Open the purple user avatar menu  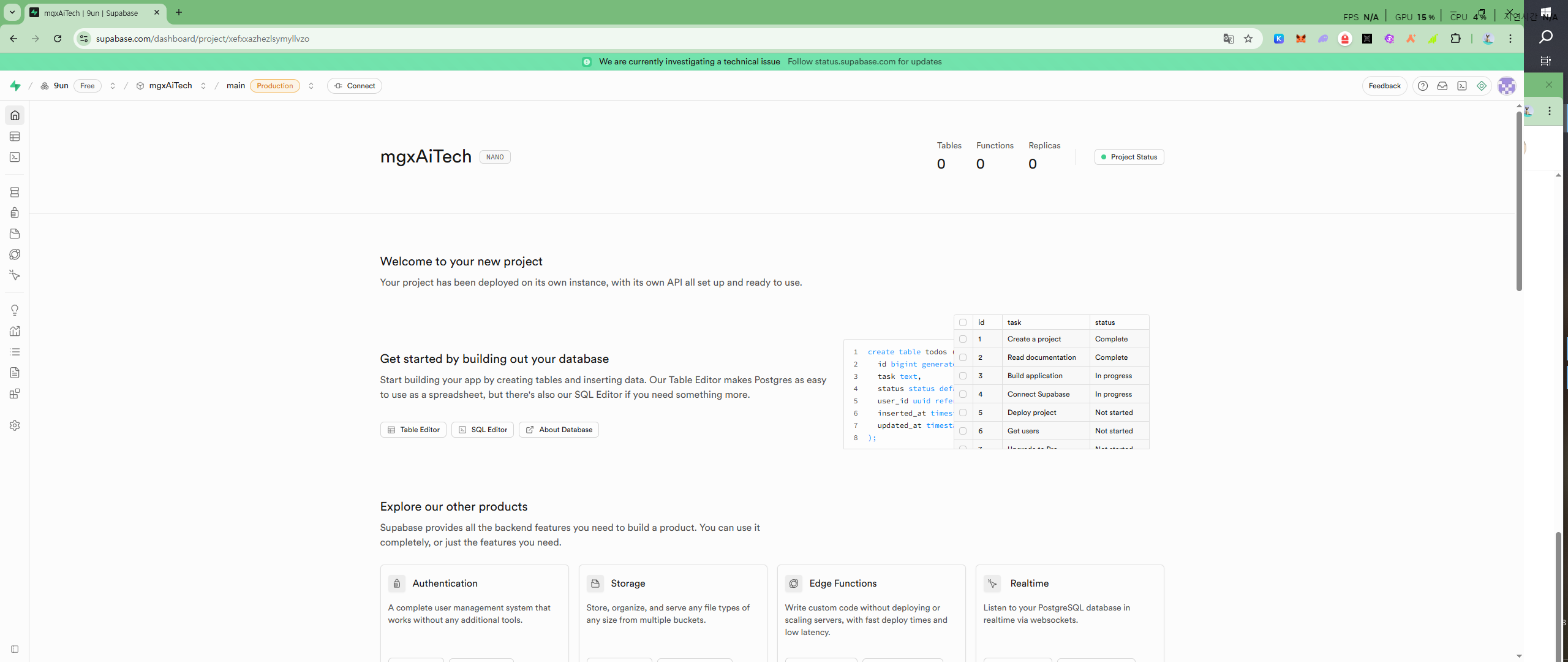(x=1507, y=86)
